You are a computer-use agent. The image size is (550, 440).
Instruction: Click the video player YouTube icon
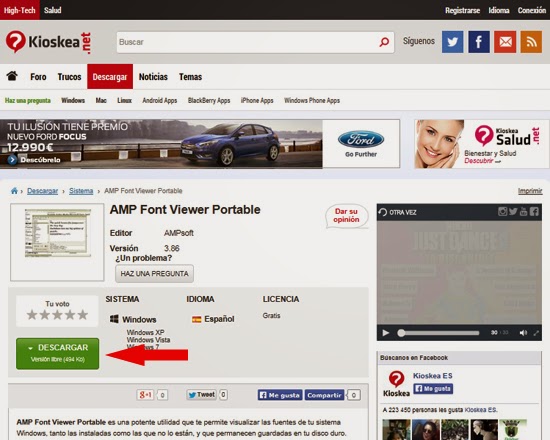point(523,211)
